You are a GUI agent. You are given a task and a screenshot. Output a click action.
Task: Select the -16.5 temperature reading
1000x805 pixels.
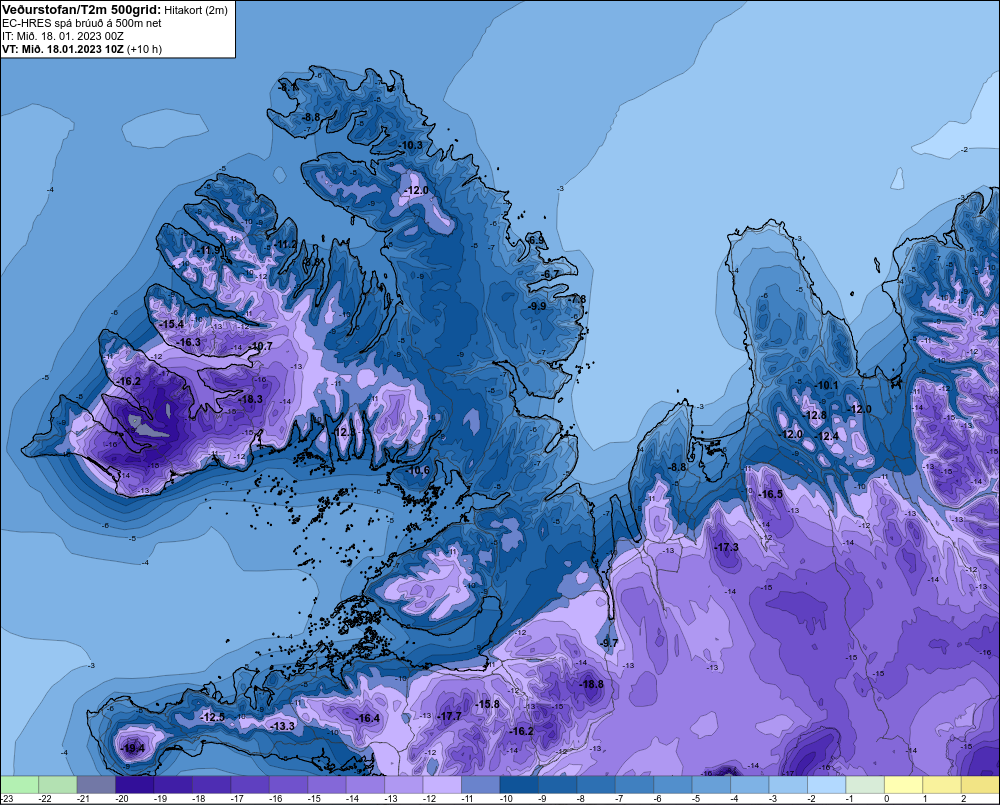click(x=770, y=494)
